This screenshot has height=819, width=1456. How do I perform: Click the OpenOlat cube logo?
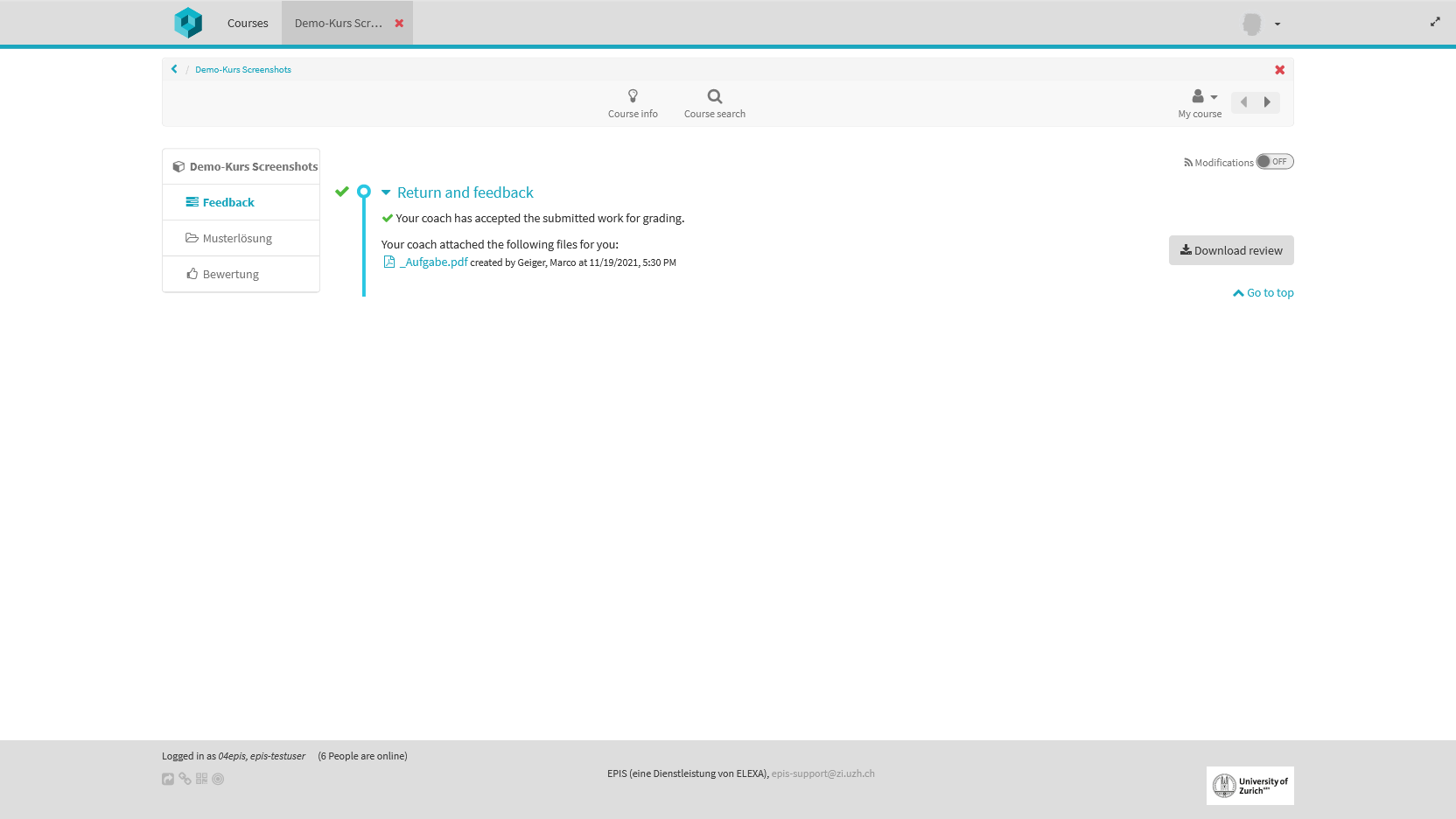[188, 23]
